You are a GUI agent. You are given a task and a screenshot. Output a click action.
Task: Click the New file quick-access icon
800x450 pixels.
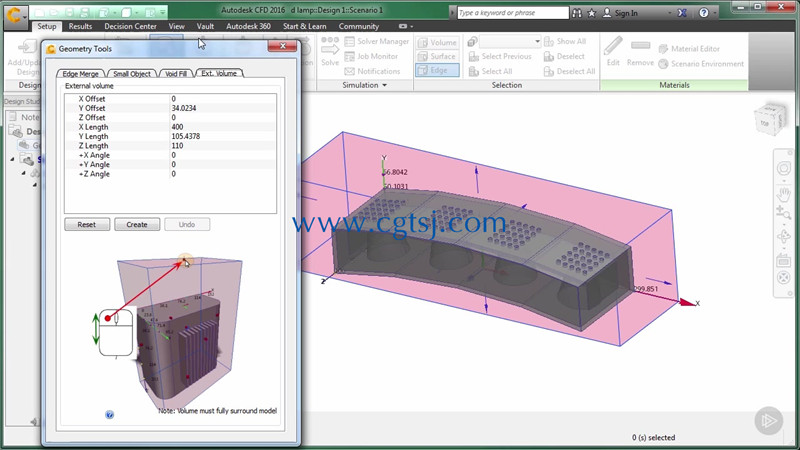[40, 12]
